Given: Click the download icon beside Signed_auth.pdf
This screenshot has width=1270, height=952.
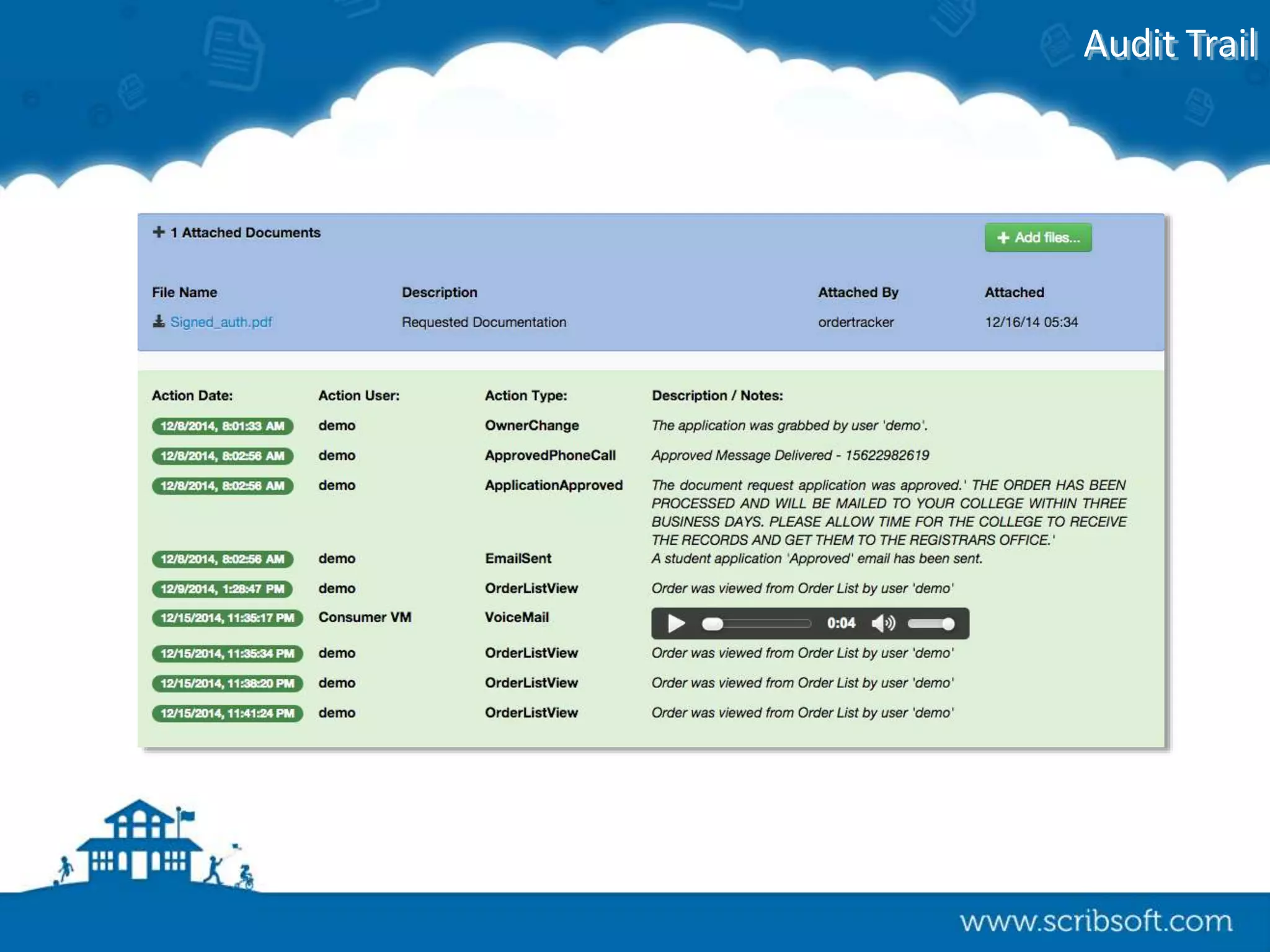Looking at the screenshot, I should click(159, 322).
